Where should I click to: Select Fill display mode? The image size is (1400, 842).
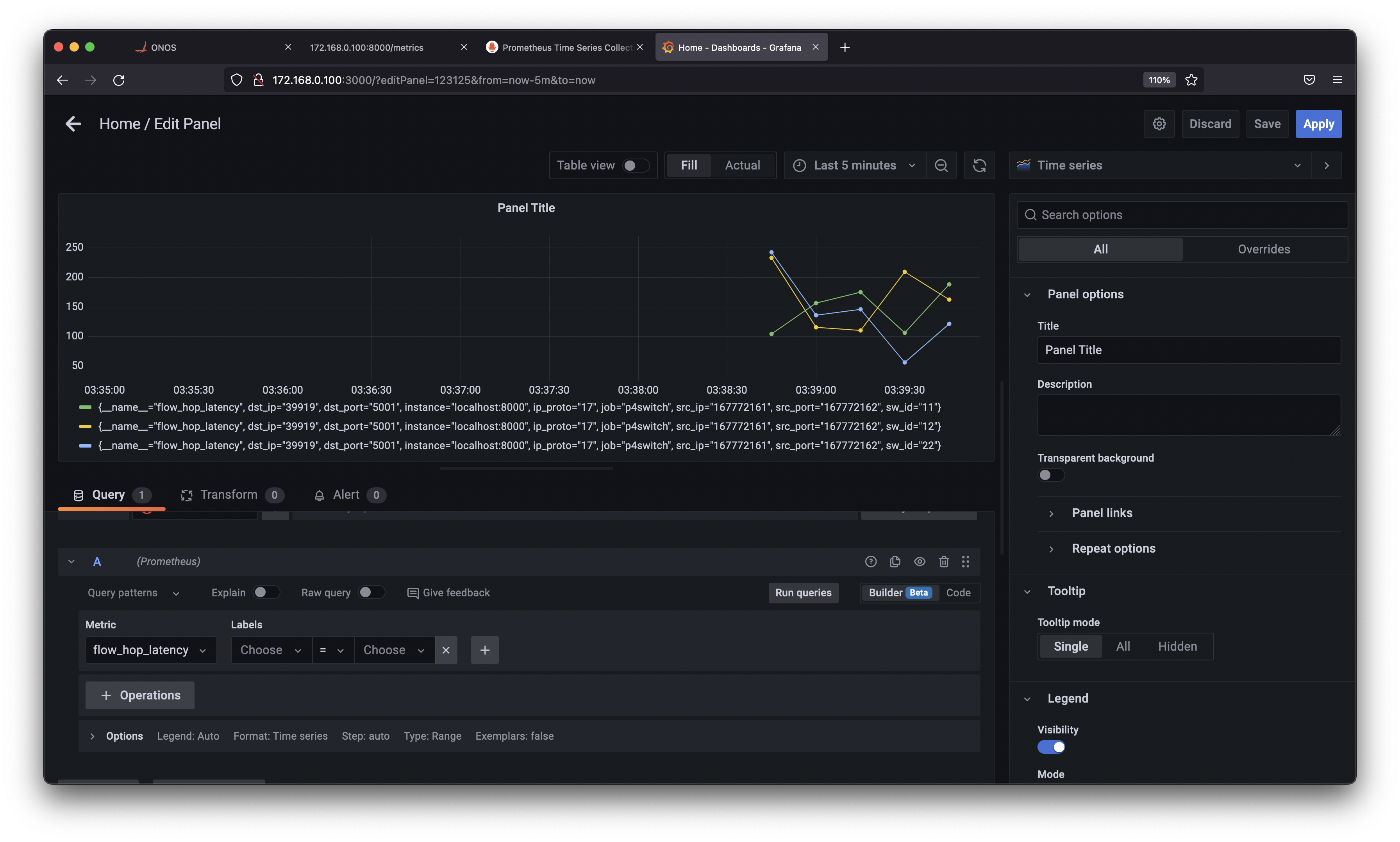click(x=688, y=165)
